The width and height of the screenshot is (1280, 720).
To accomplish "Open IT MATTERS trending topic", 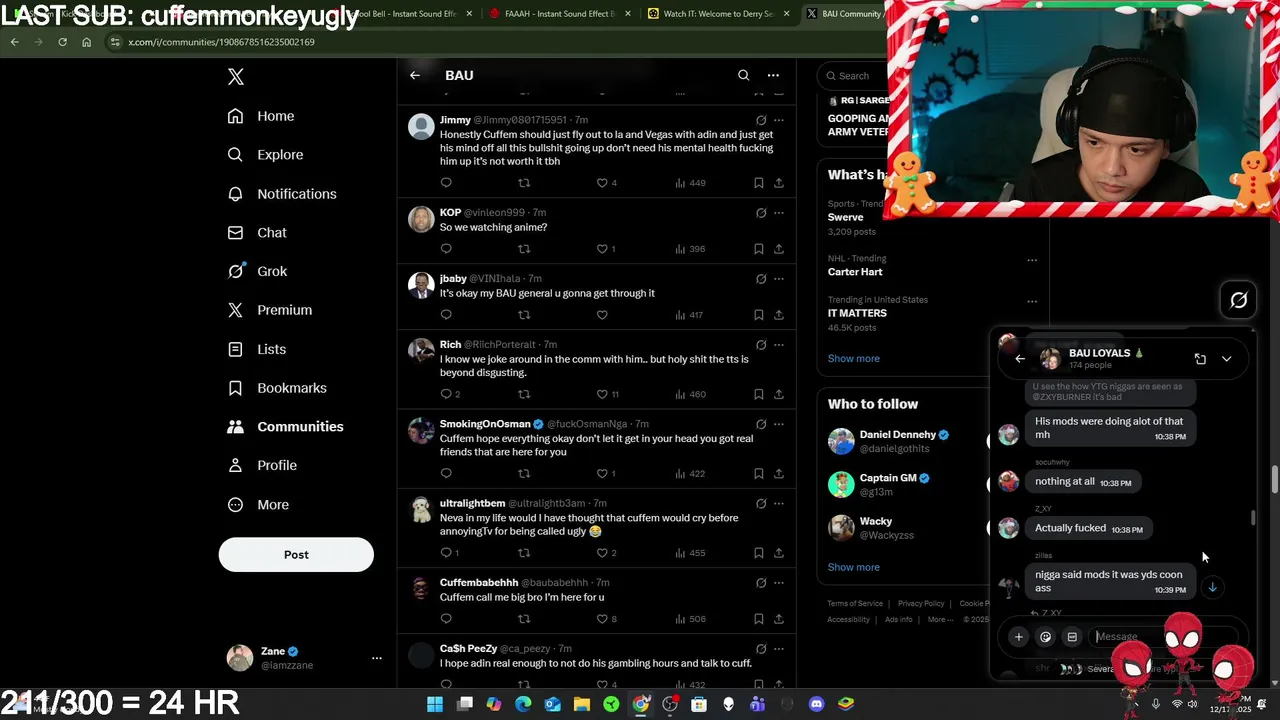I will 857,313.
